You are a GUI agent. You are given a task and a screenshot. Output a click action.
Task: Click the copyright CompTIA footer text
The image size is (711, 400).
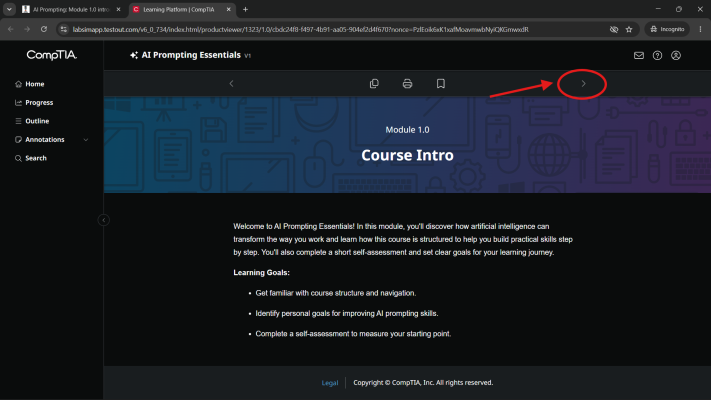(423, 383)
